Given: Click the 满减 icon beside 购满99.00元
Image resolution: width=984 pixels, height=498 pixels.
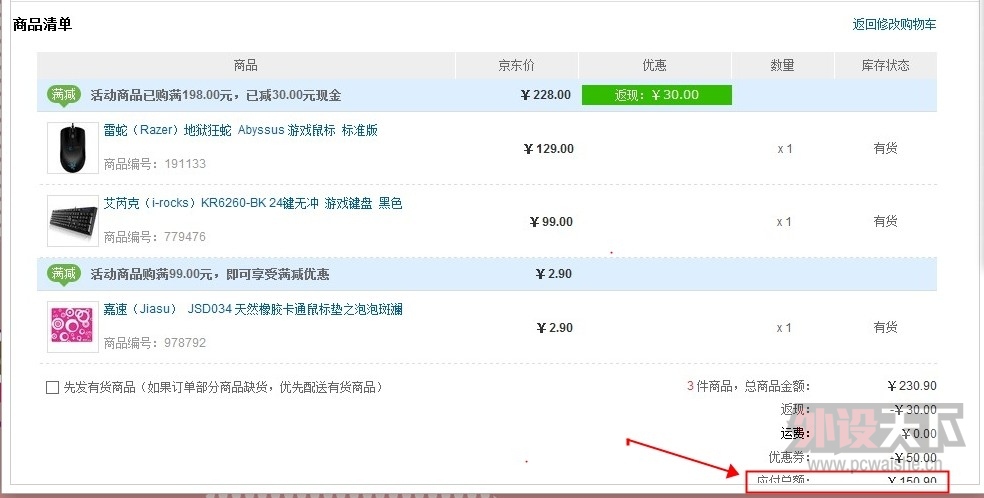Looking at the screenshot, I should 64,274.
